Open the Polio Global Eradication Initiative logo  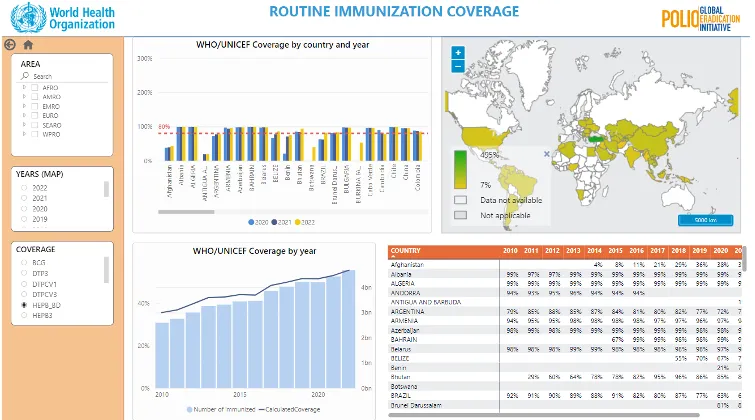tap(701, 19)
